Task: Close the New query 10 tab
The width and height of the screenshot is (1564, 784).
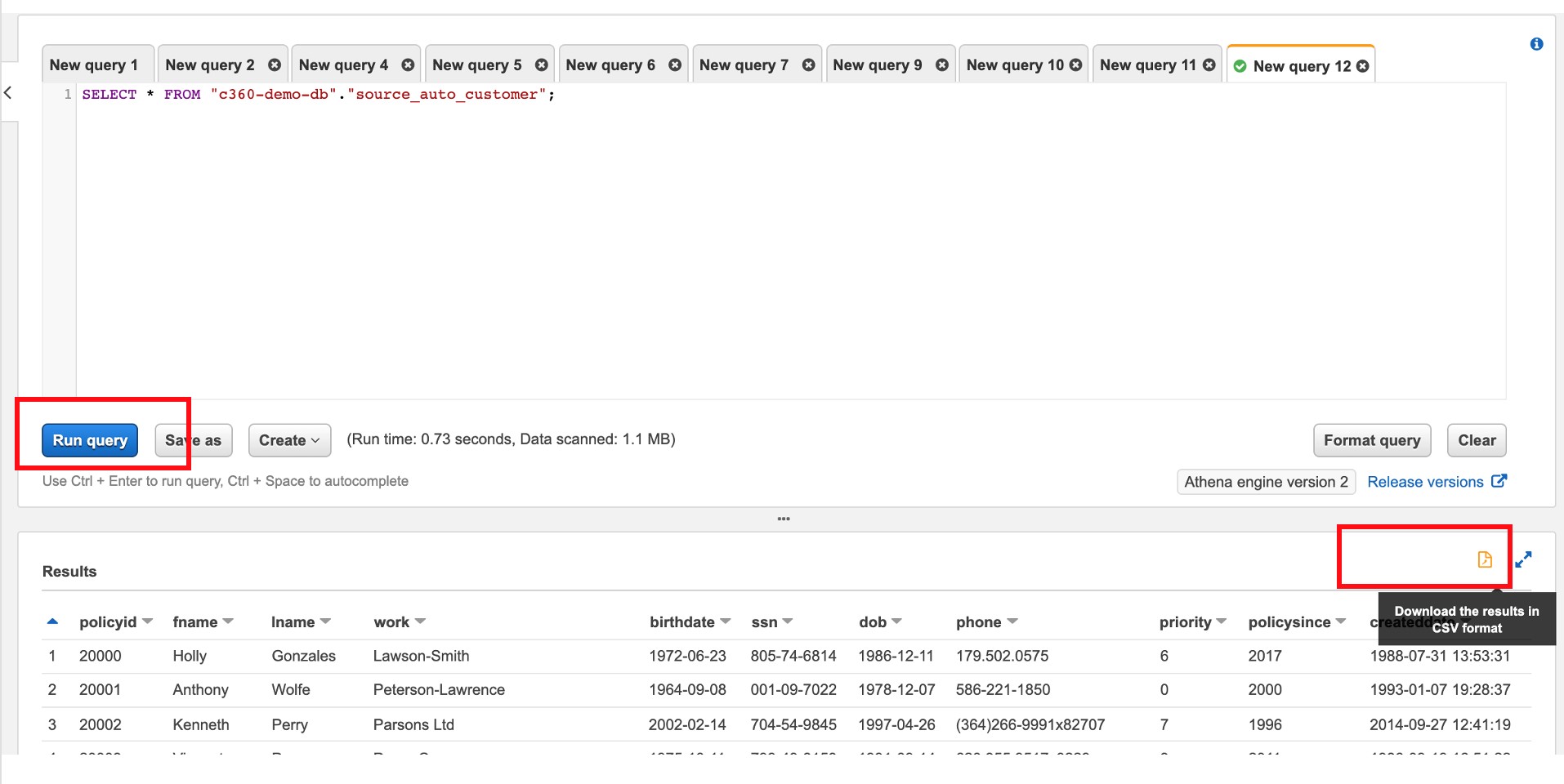Action: click(1075, 65)
